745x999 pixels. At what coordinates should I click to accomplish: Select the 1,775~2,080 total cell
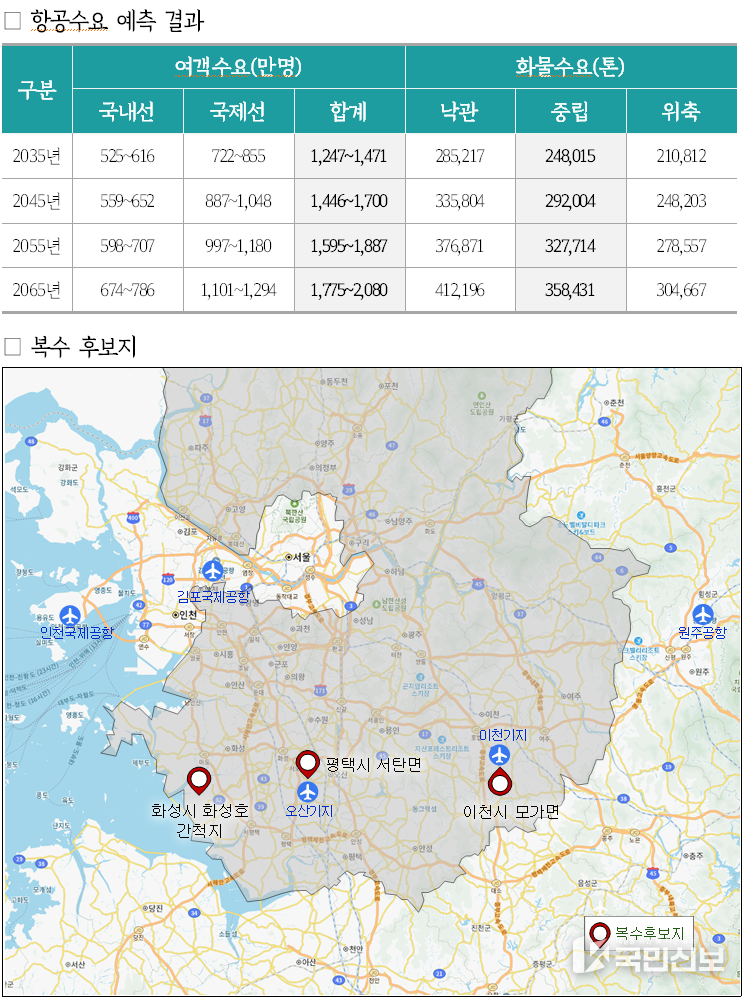point(349,290)
